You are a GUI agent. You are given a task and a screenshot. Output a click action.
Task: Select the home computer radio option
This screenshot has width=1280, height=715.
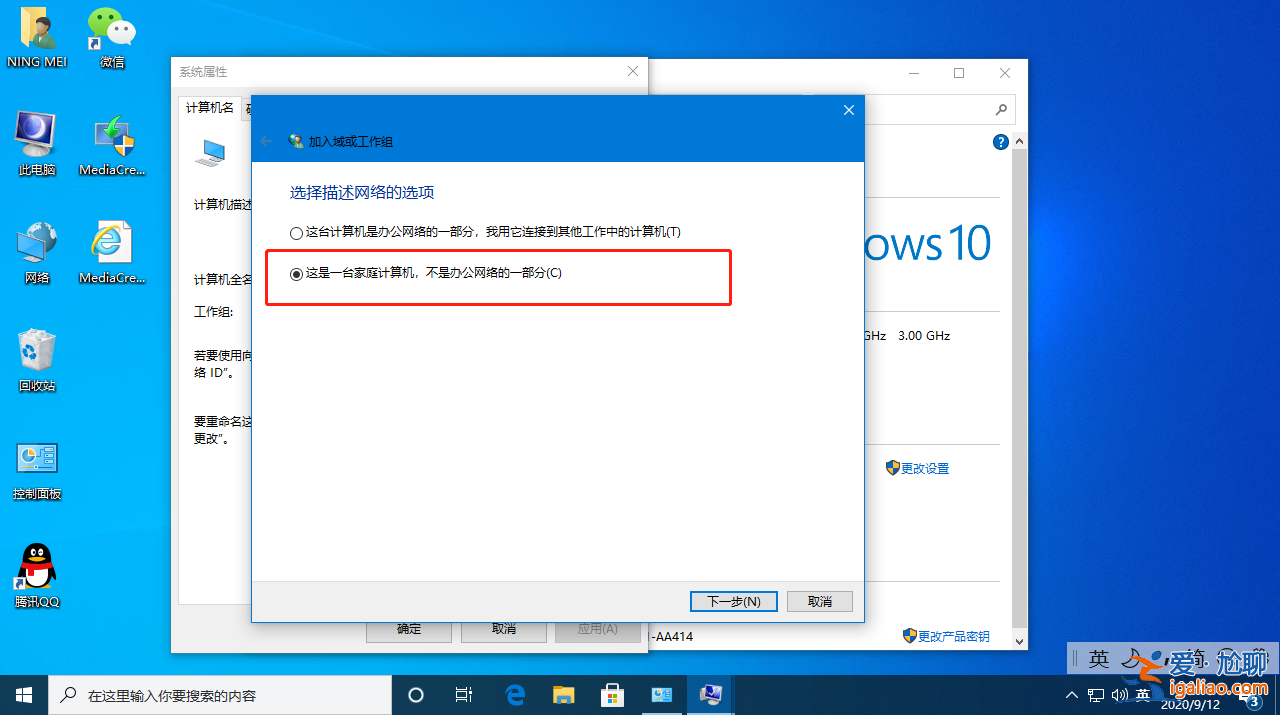[296, 271]
